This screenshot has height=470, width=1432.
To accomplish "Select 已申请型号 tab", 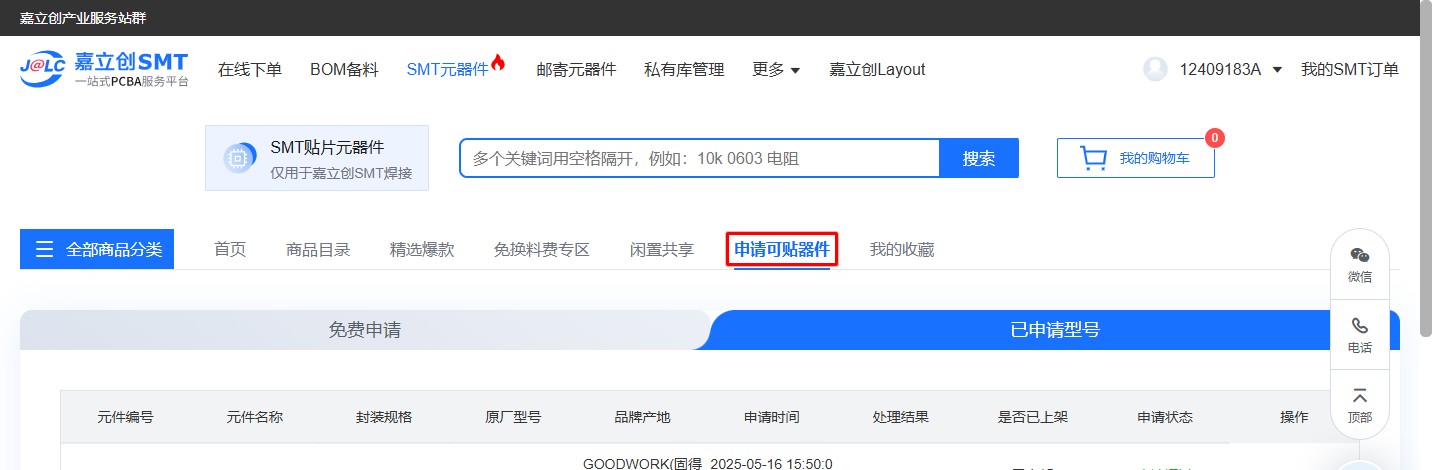I will click(x=1055, y=330).
